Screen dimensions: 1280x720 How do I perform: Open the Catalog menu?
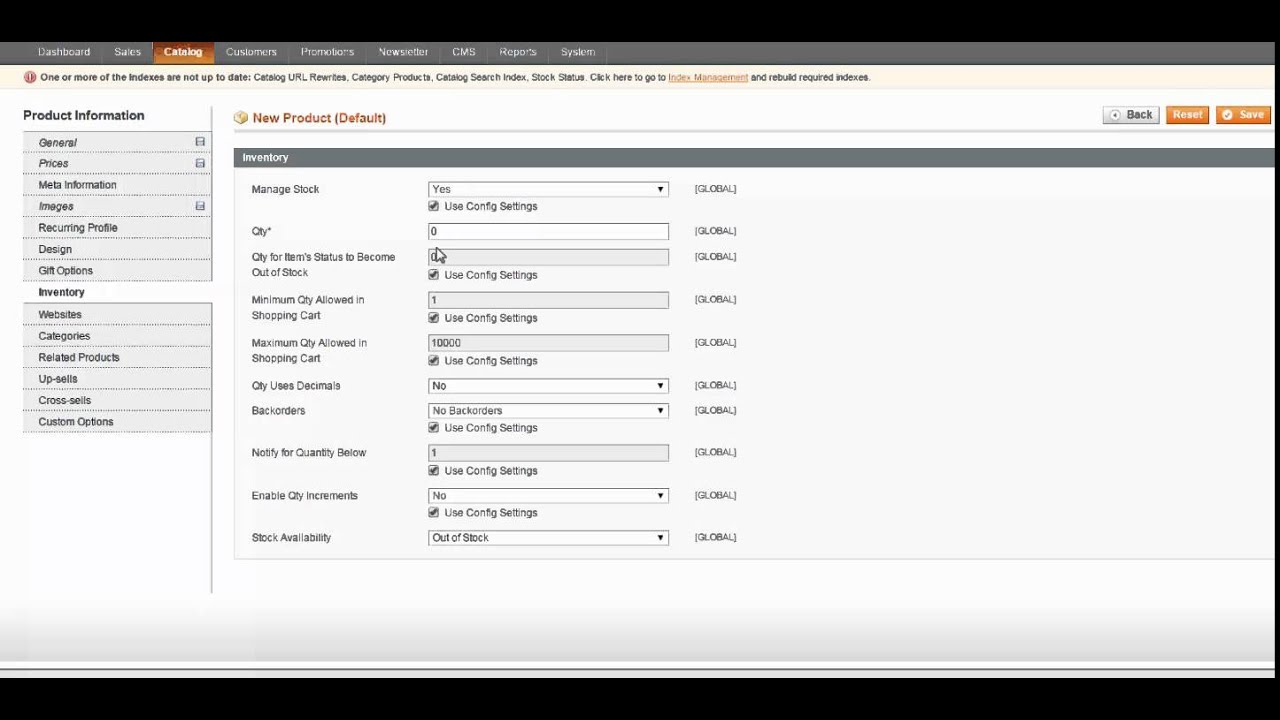(183, 52)
